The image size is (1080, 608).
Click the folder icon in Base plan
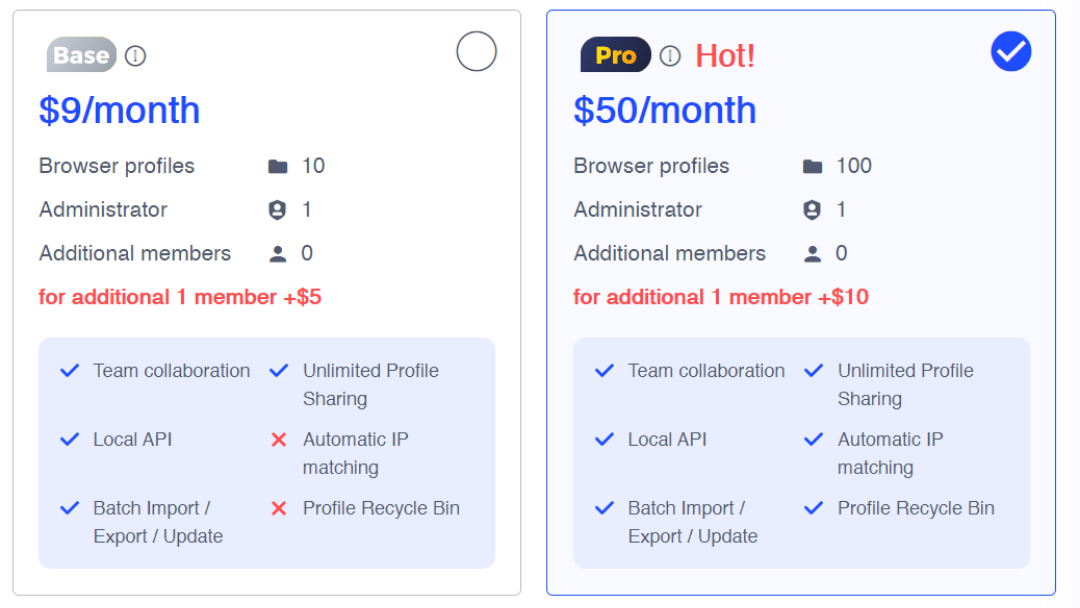click(278, 166)
